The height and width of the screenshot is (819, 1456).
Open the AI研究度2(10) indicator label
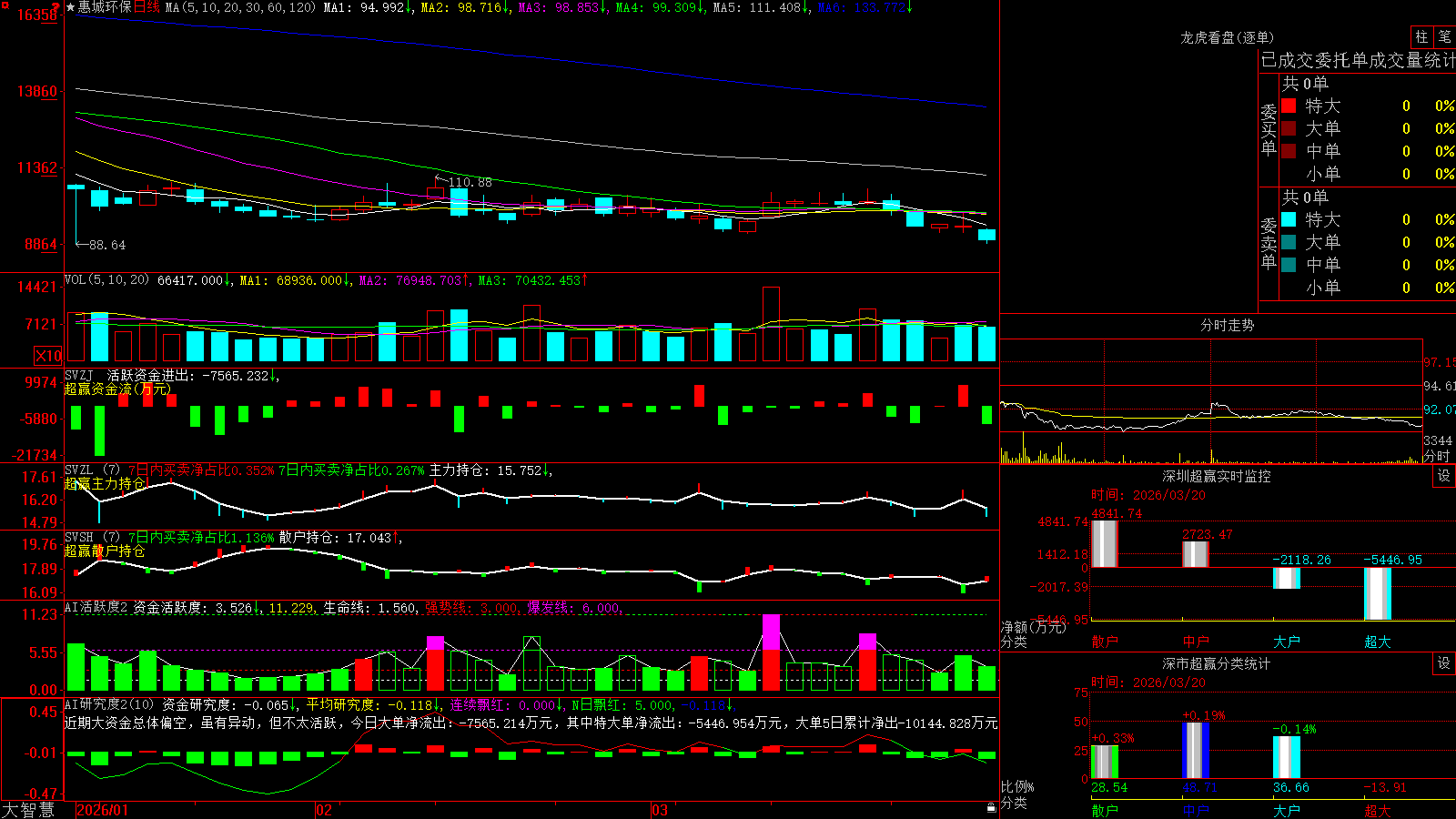pyautogui.click(x=109, y=704)
